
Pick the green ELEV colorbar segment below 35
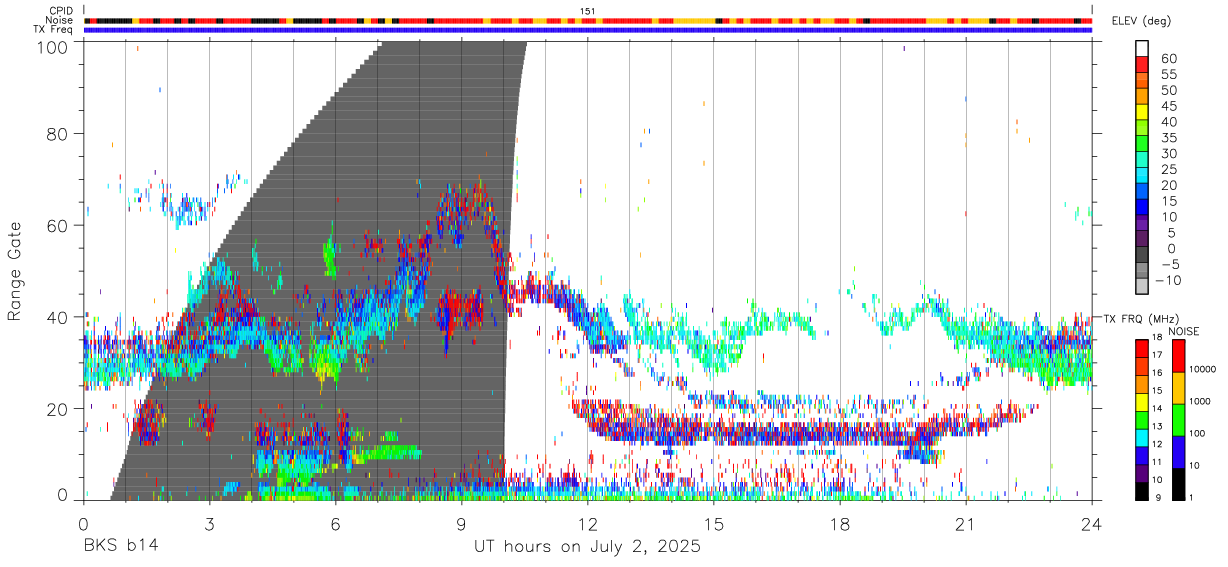point(1143,145)
